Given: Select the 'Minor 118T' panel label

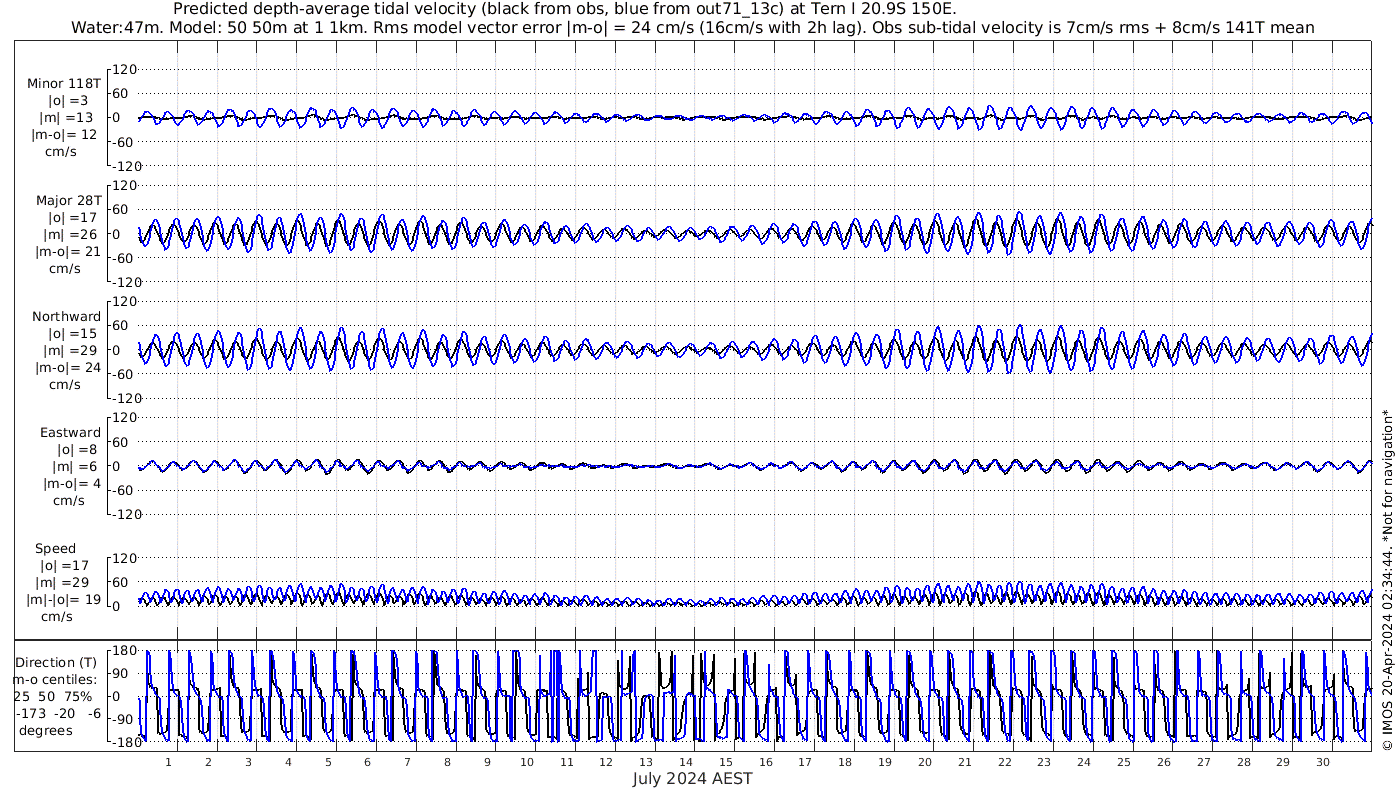Looking at the screenshot, I should click(x=64, y=84).
